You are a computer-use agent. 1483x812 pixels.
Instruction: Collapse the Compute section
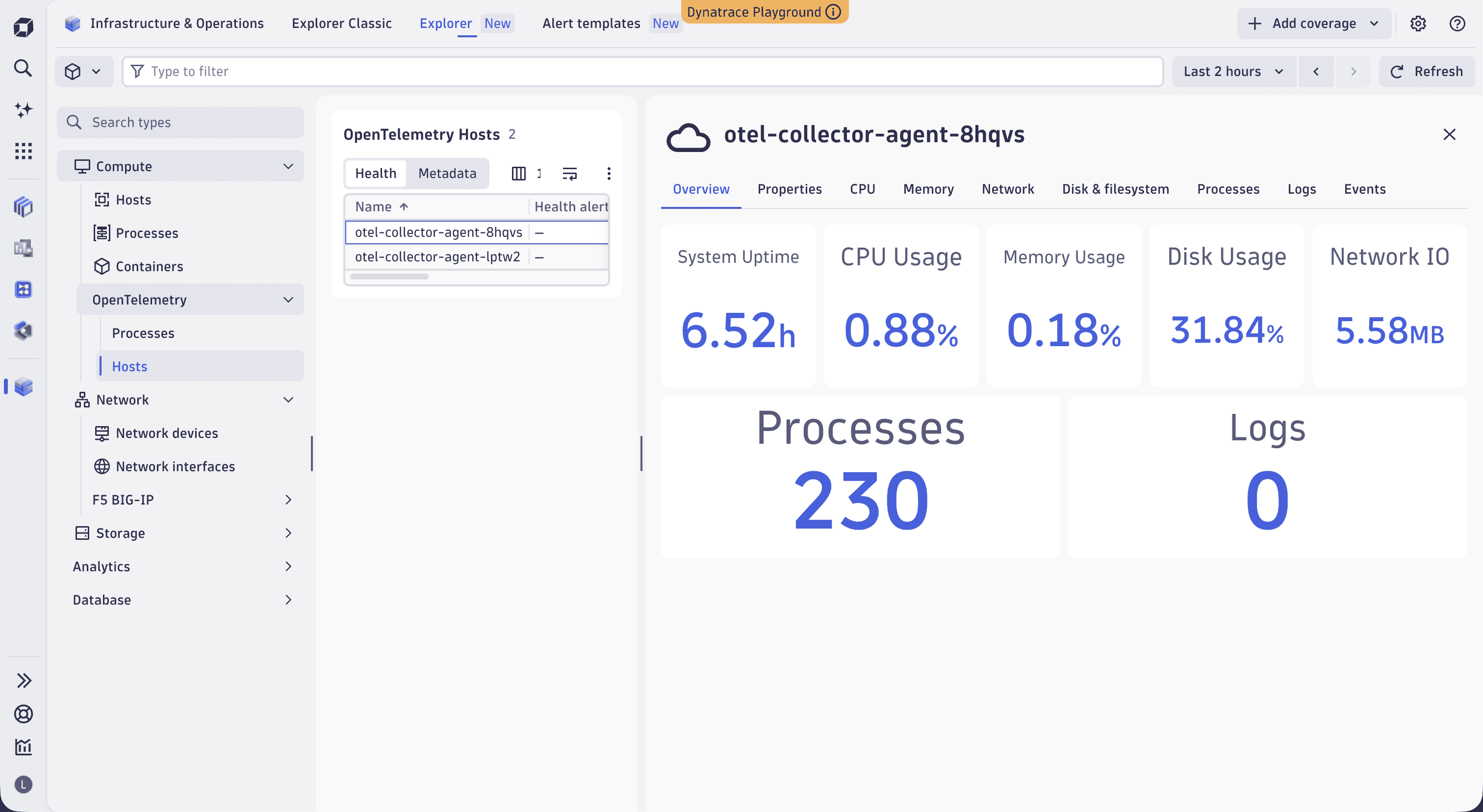[x=288, y=166]
